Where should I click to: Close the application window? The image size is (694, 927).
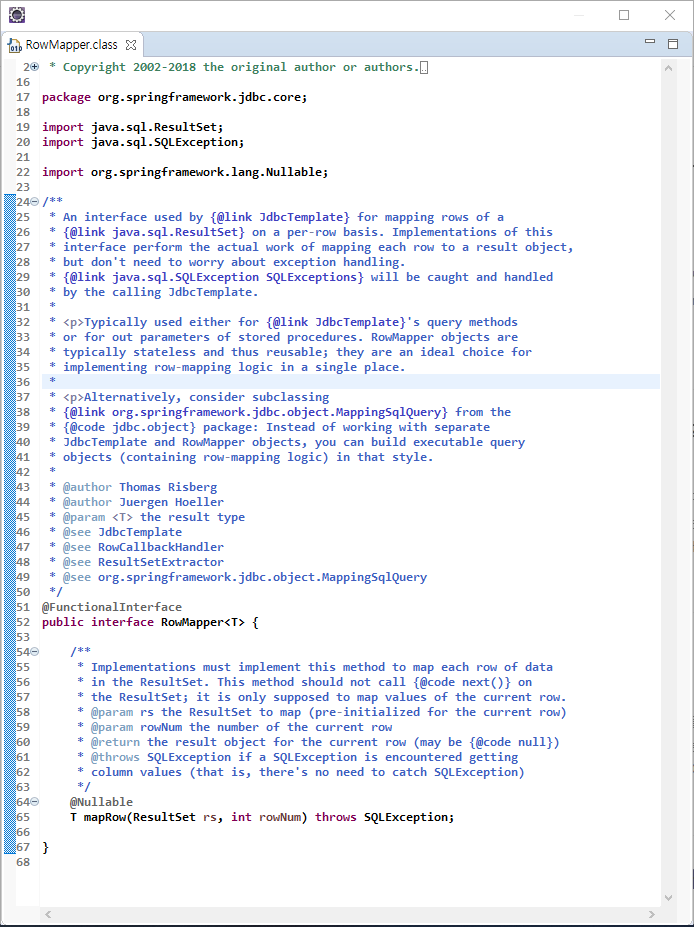click(x=670, y=15)
